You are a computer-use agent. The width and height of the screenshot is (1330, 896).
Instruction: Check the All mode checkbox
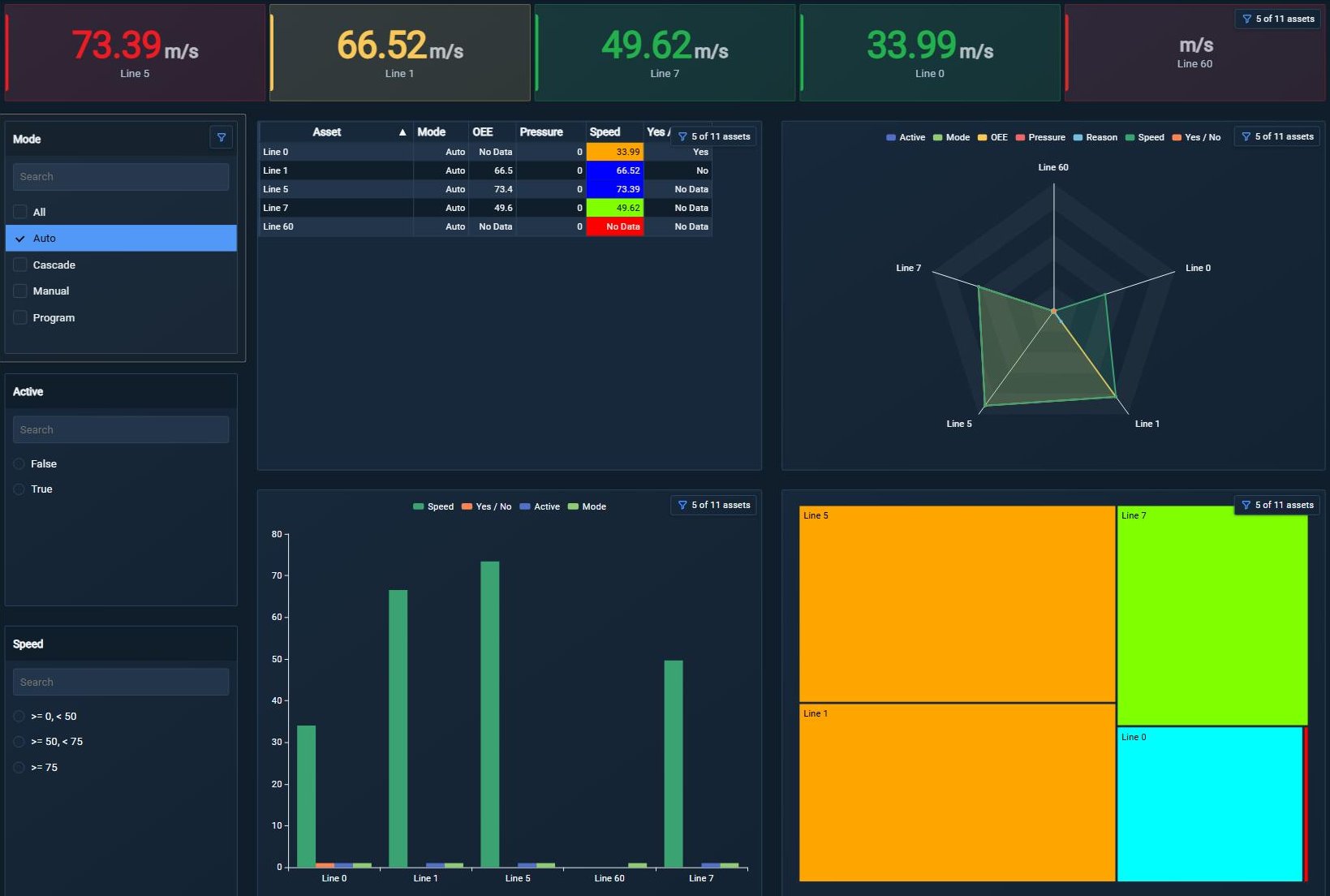(20, 212)
